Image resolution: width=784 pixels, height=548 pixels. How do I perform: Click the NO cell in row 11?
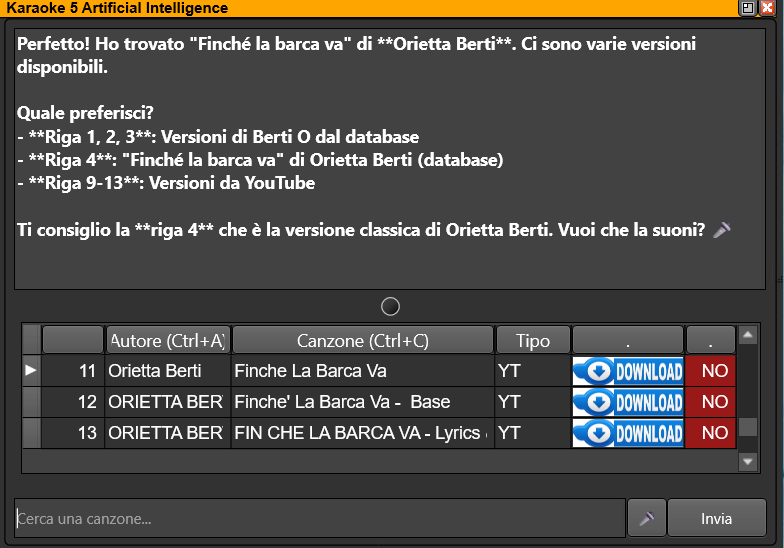(x=710, y=371)
